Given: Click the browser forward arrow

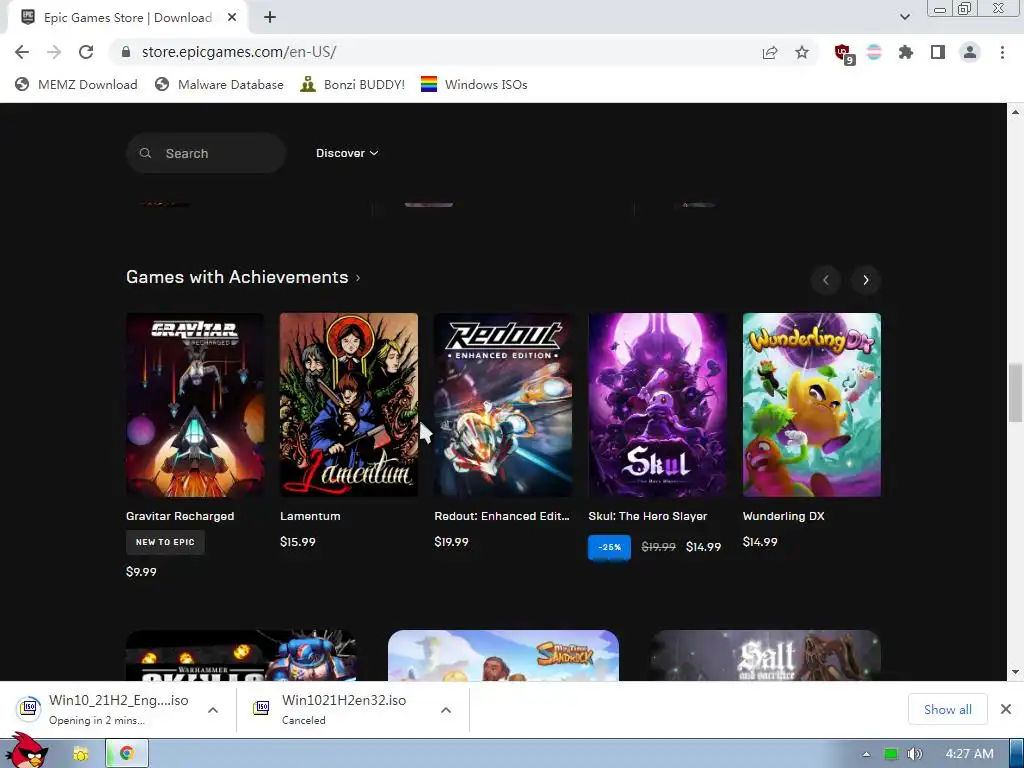Looking at the screenshot, I should coord(54,52).
